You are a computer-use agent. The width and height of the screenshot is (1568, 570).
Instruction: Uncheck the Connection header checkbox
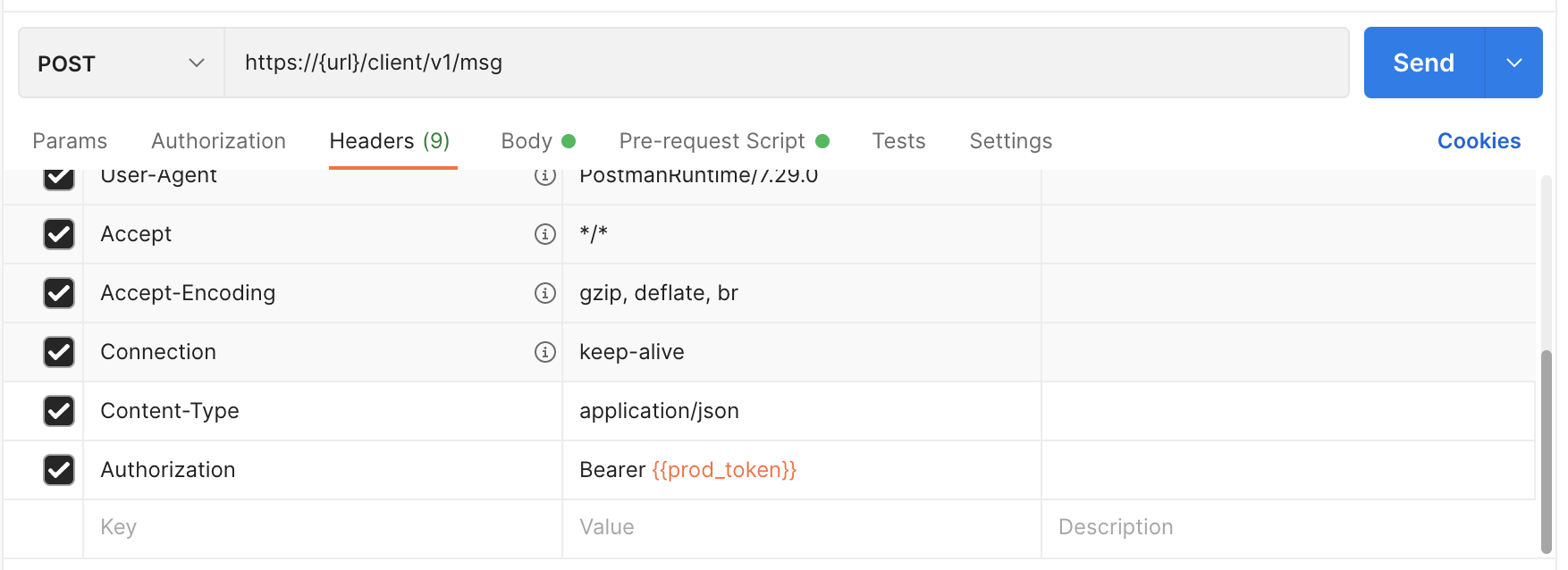point(59,352)
